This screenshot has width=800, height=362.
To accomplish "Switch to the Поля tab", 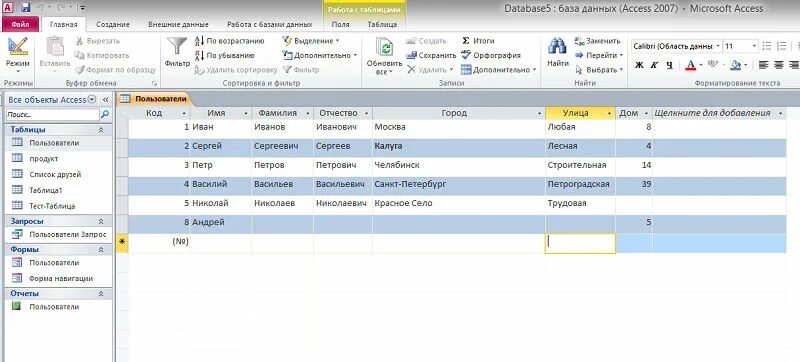I will click(x=340, y=24).
